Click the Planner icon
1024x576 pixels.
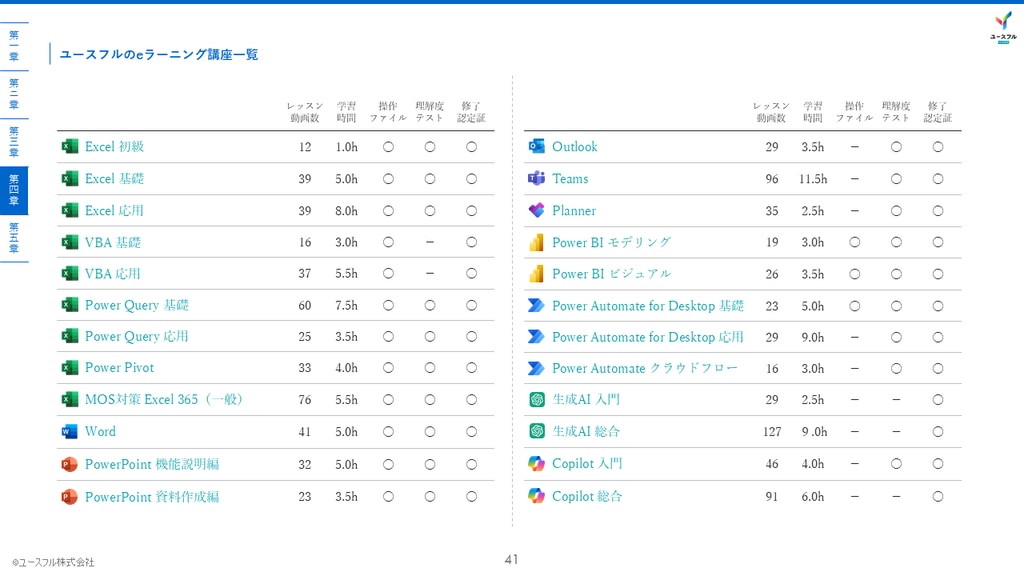tap(536, 211)
